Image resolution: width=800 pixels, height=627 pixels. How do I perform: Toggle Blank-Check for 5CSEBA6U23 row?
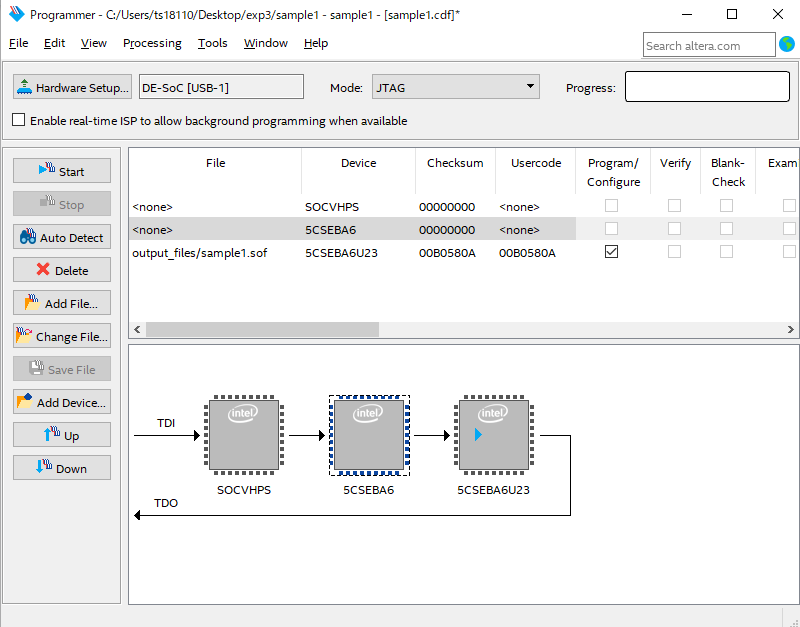[727, 252]
